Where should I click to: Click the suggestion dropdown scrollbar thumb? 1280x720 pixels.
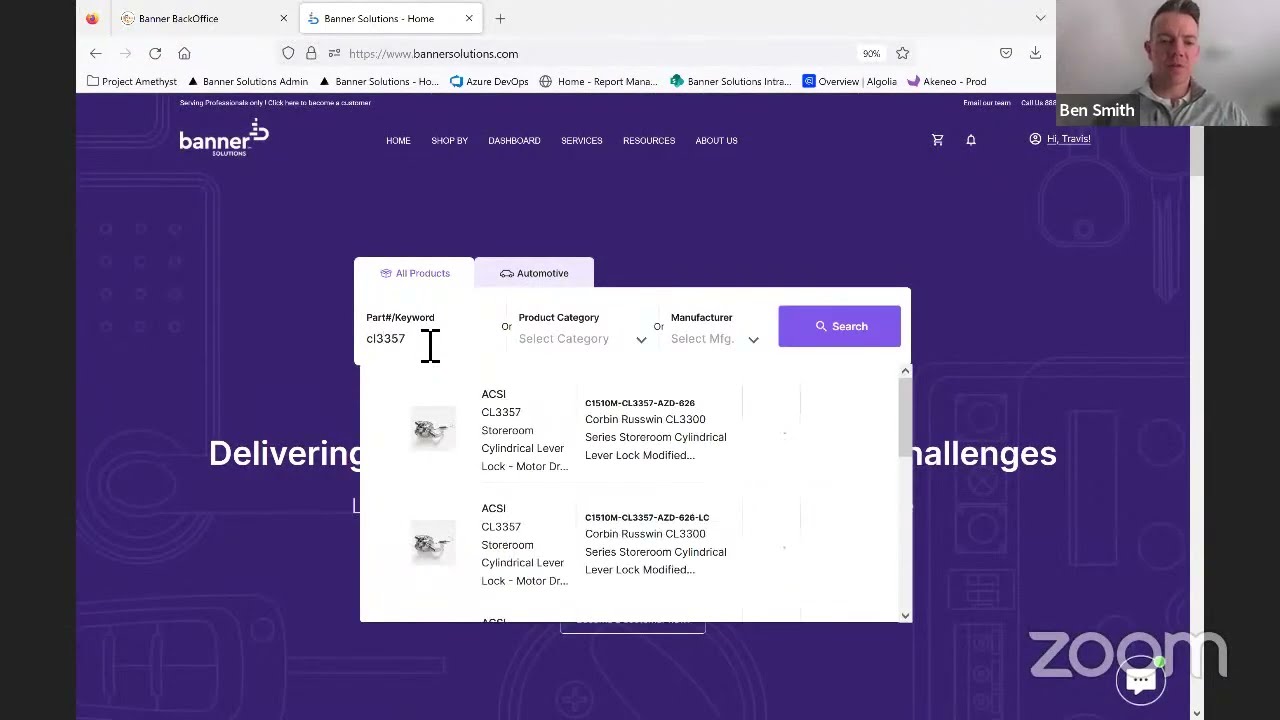[x=905, y=418]
